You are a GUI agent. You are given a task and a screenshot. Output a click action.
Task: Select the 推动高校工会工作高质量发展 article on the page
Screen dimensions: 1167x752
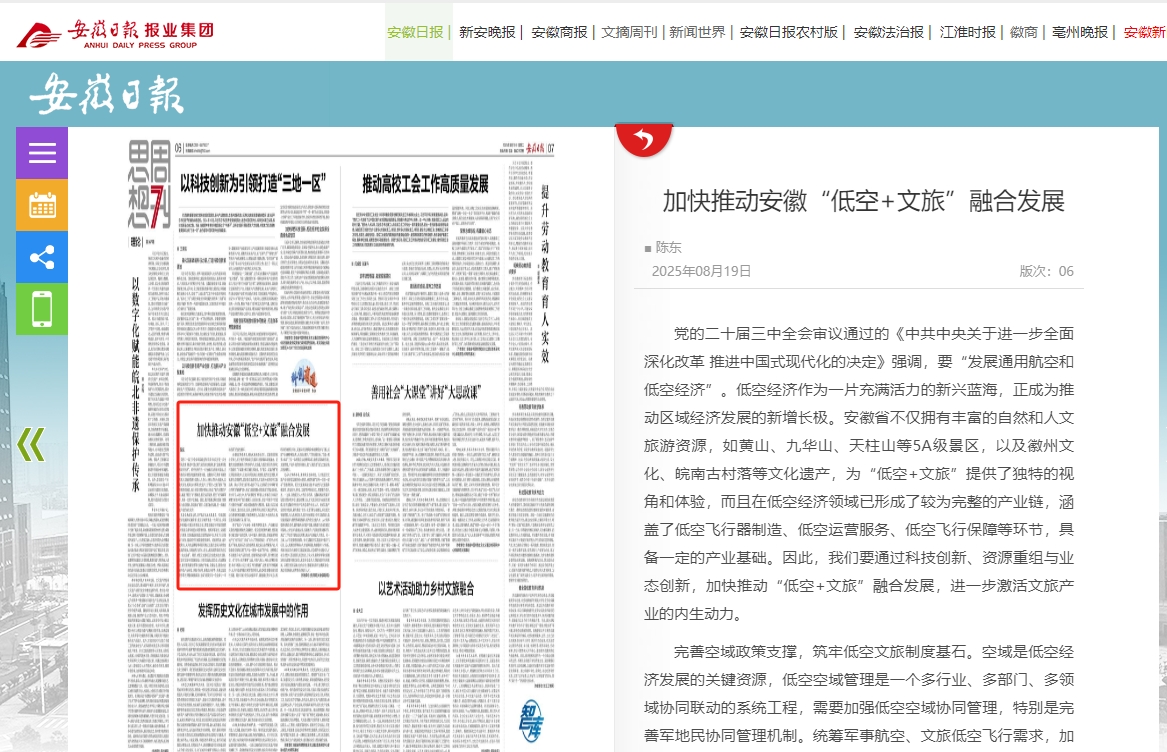[x=425, y=183]
